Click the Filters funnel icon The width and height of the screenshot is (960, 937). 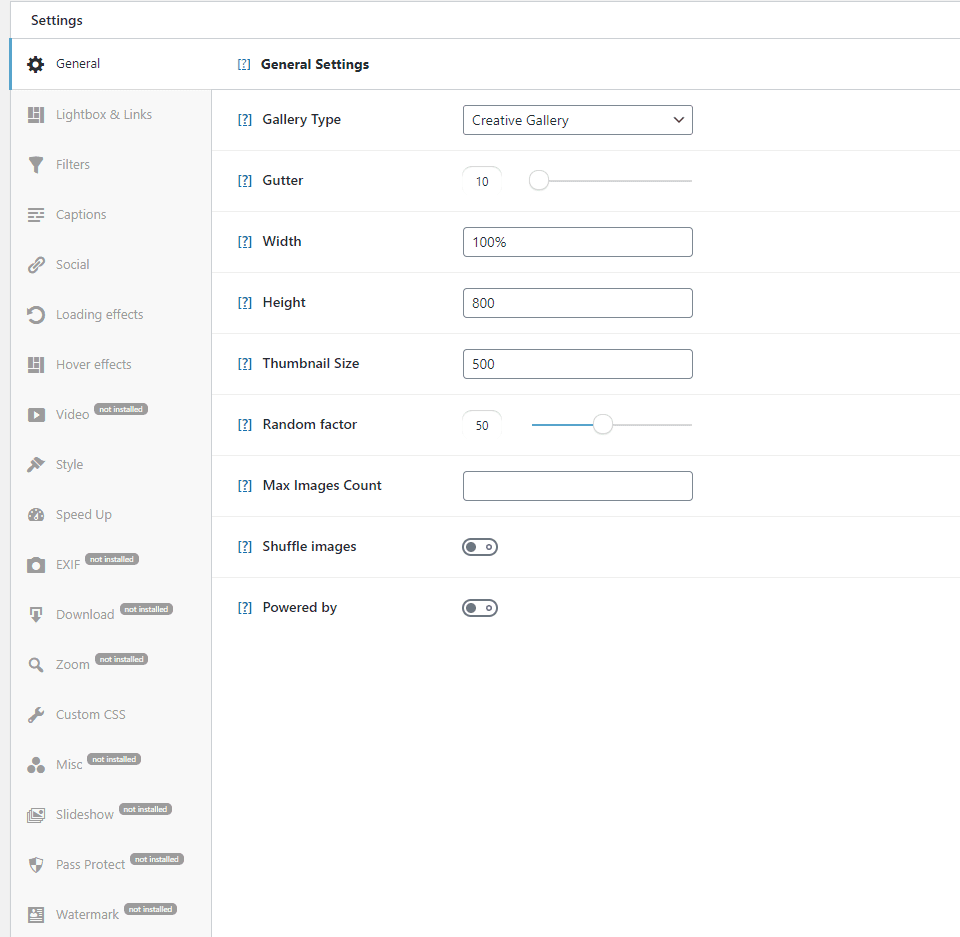[36, 165]
